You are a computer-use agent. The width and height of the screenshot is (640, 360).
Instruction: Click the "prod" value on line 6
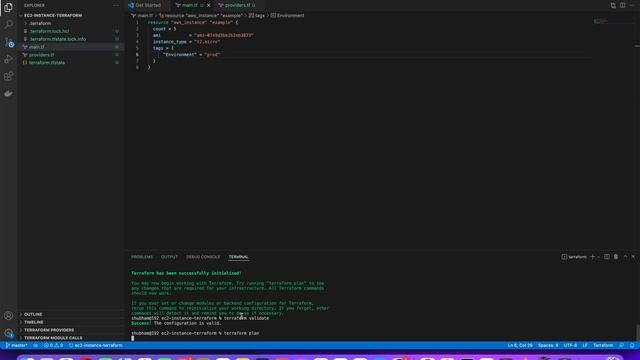click(x=211, y=54)
